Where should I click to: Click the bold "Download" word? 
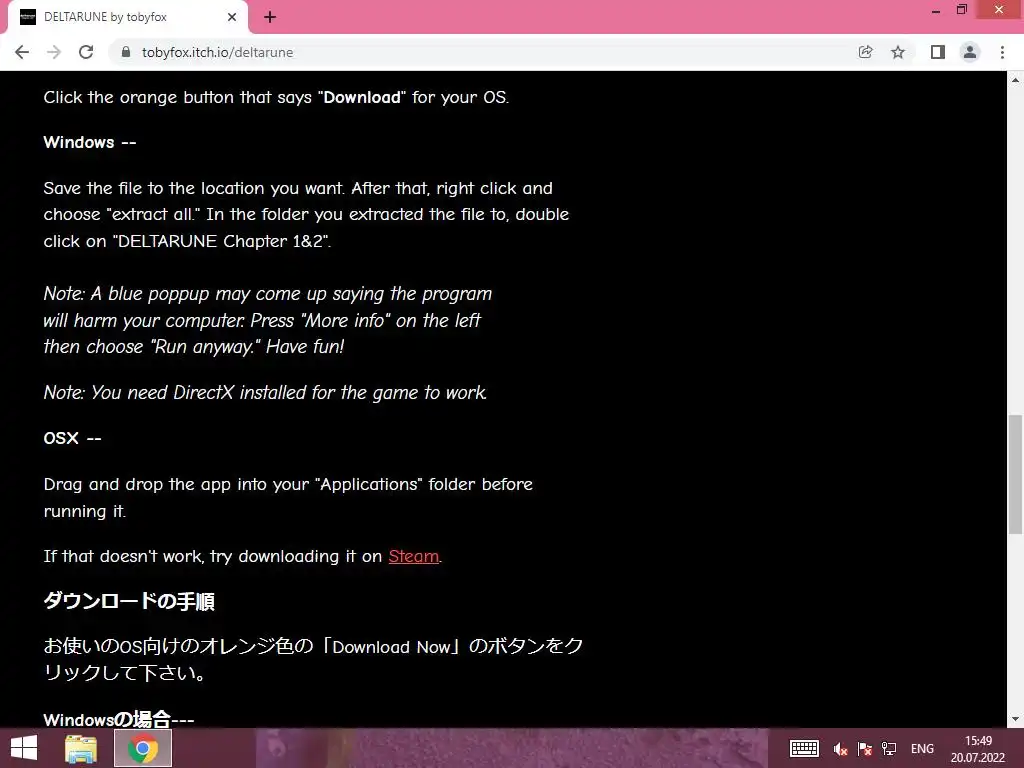click(x=362, y=97)
